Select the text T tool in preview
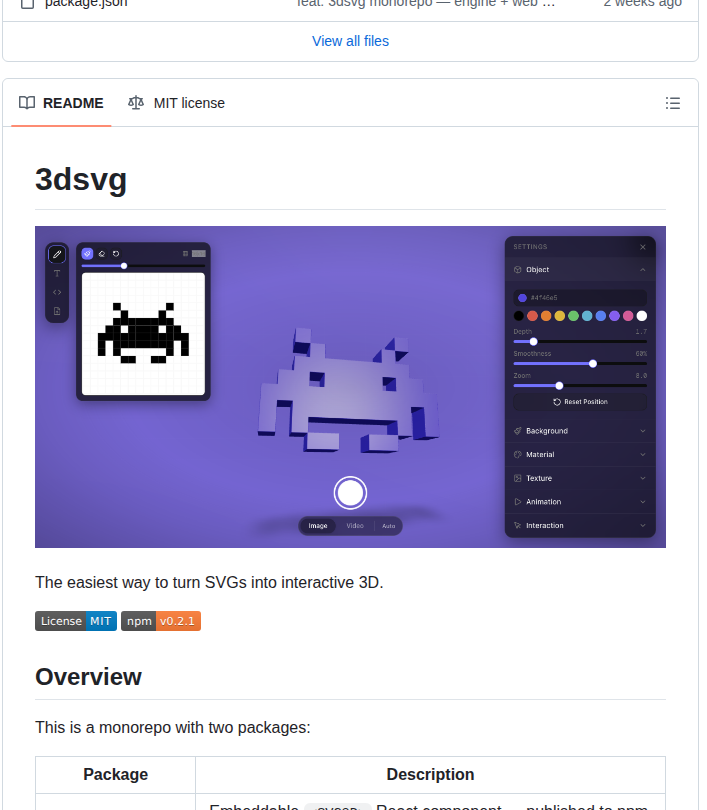Image resolution: width=707 pixels, height=810 pixels. tap(57, 273)
